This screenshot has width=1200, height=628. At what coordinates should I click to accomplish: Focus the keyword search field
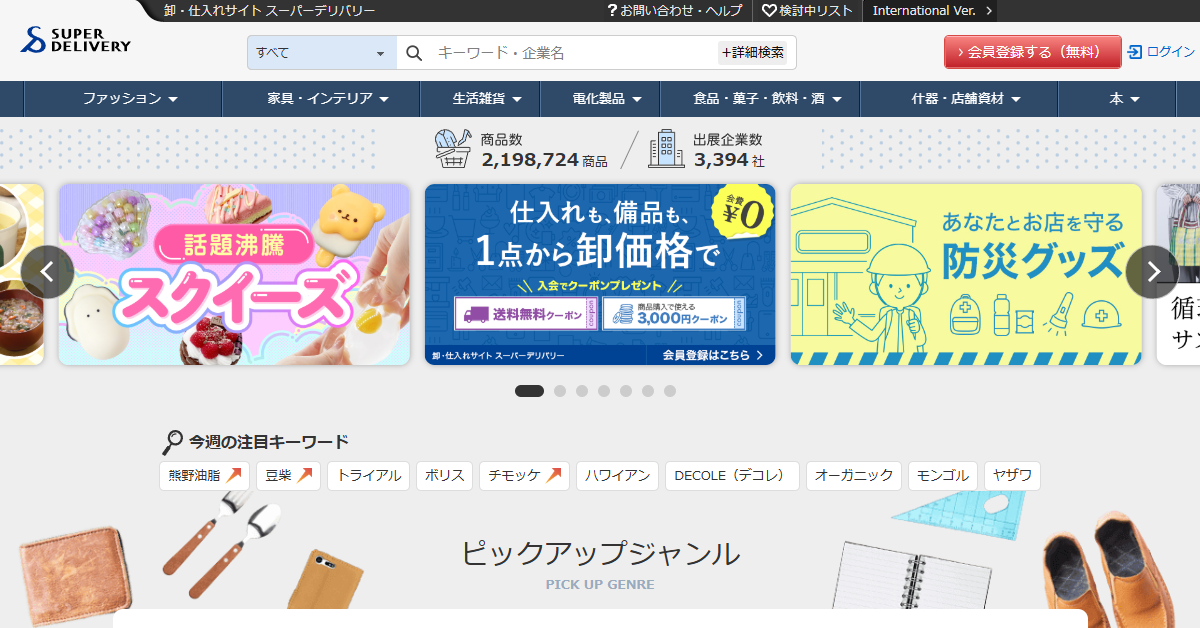[575, 53]
